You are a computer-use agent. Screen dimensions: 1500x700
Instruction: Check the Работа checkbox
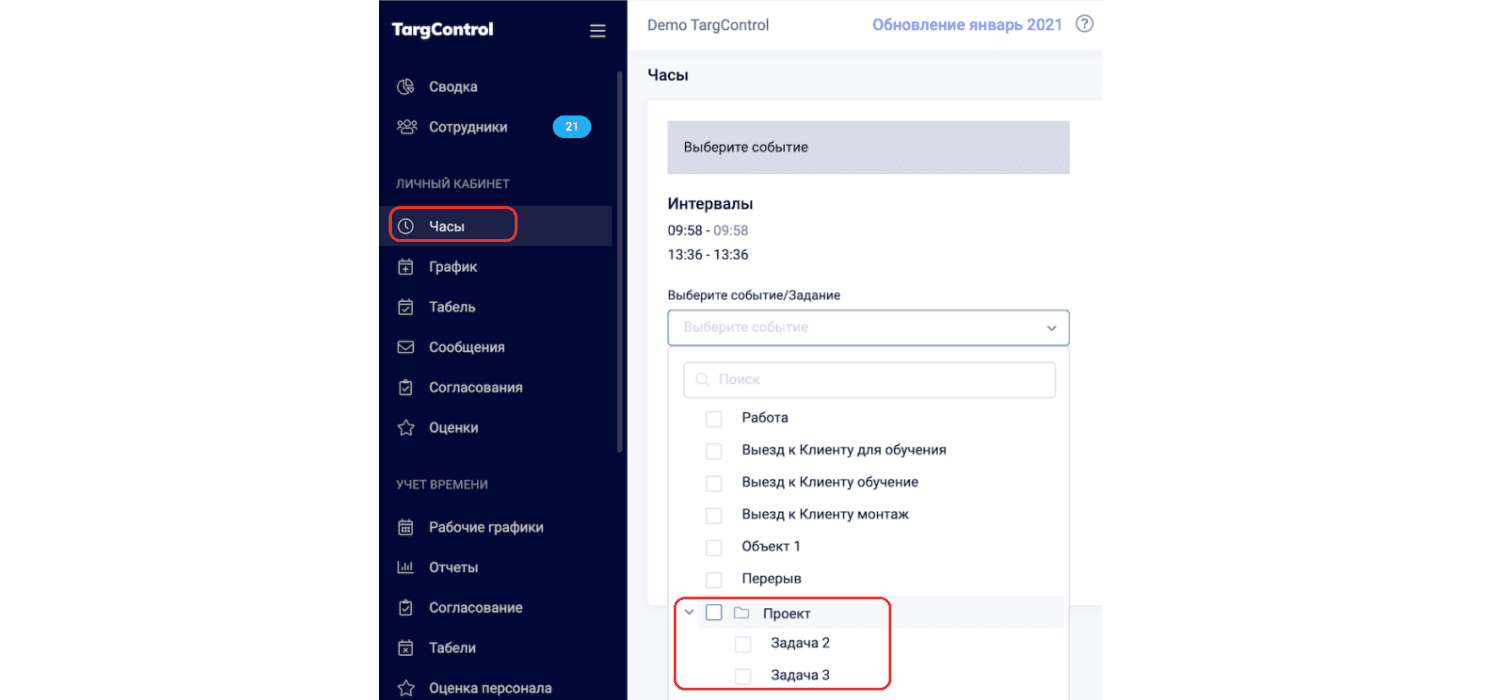714,418
